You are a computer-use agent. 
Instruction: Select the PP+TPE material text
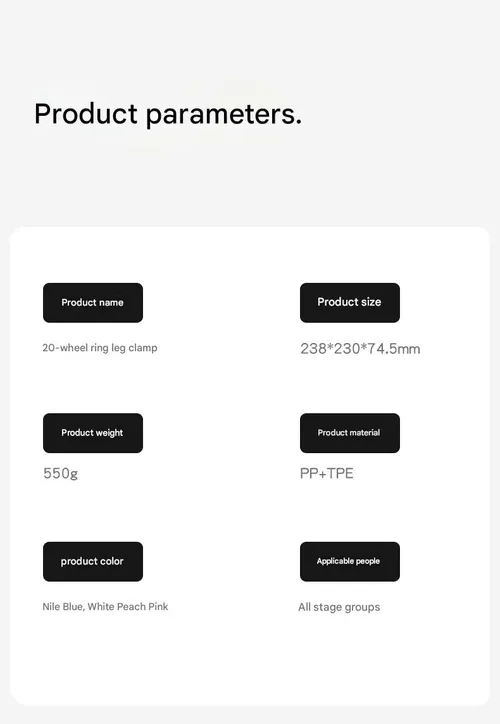tap(326, 474)
